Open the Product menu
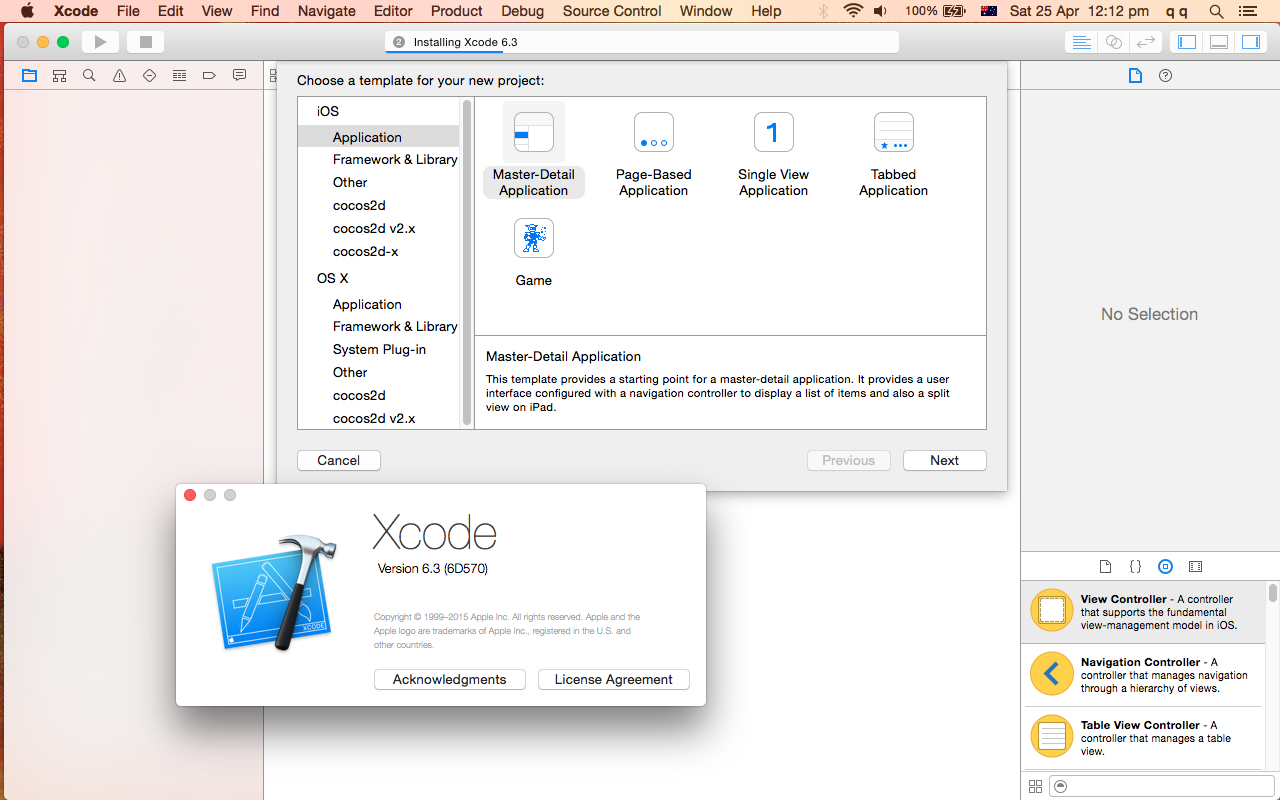 [457, 11]
